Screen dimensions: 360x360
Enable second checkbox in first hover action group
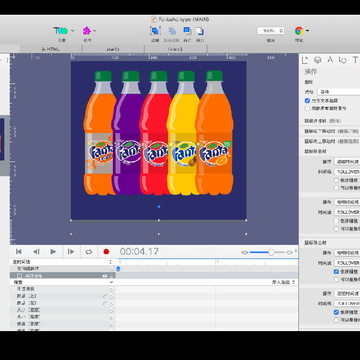(x=336, y=188)
